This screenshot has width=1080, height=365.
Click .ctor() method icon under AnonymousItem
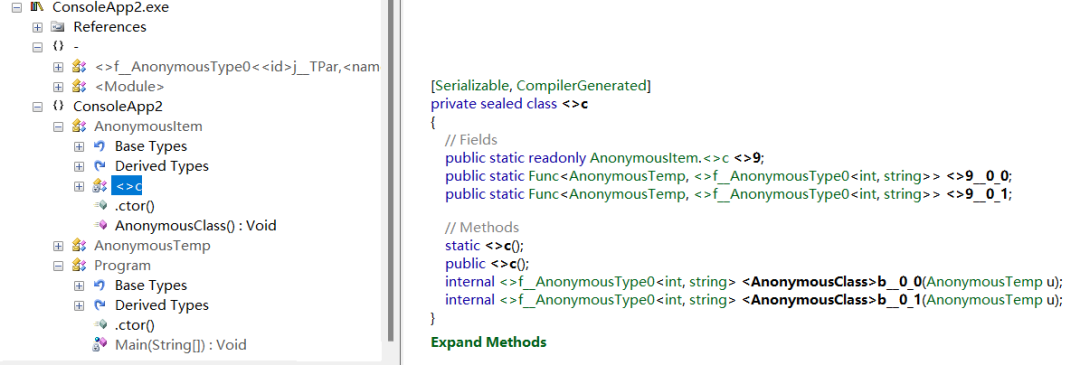[x=100, y=205]
